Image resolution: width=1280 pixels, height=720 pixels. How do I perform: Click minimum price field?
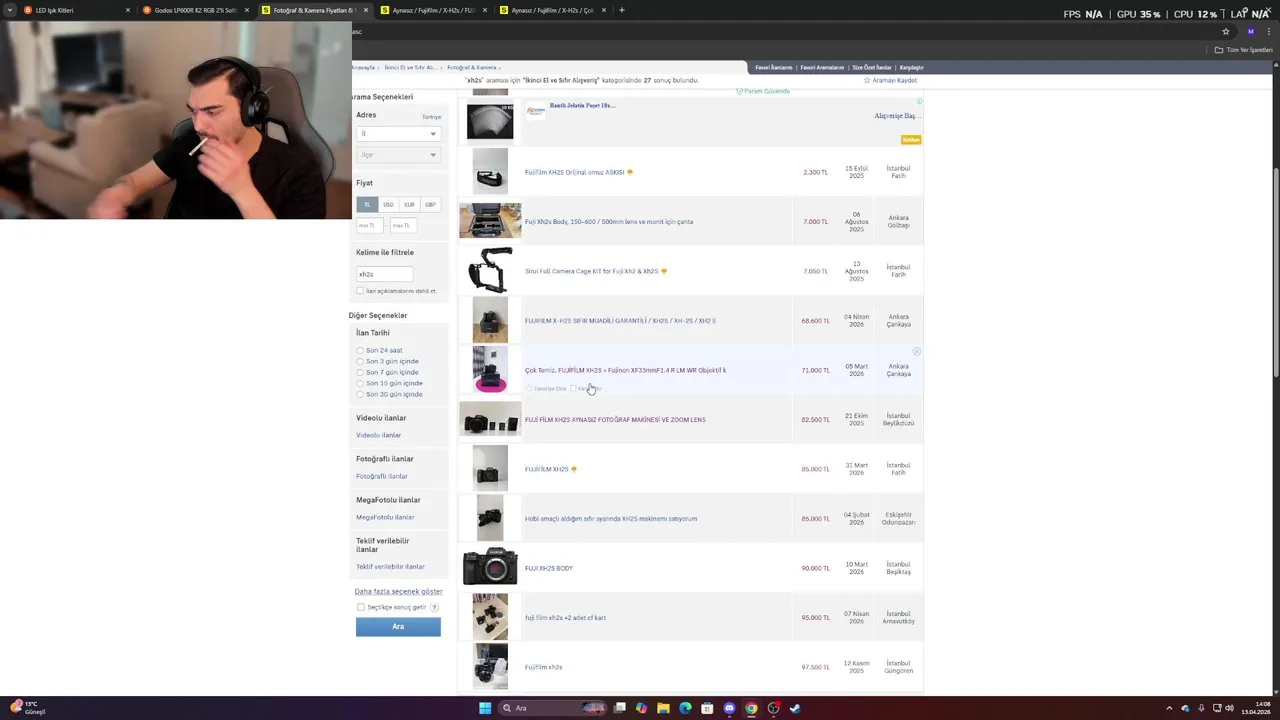370,225
